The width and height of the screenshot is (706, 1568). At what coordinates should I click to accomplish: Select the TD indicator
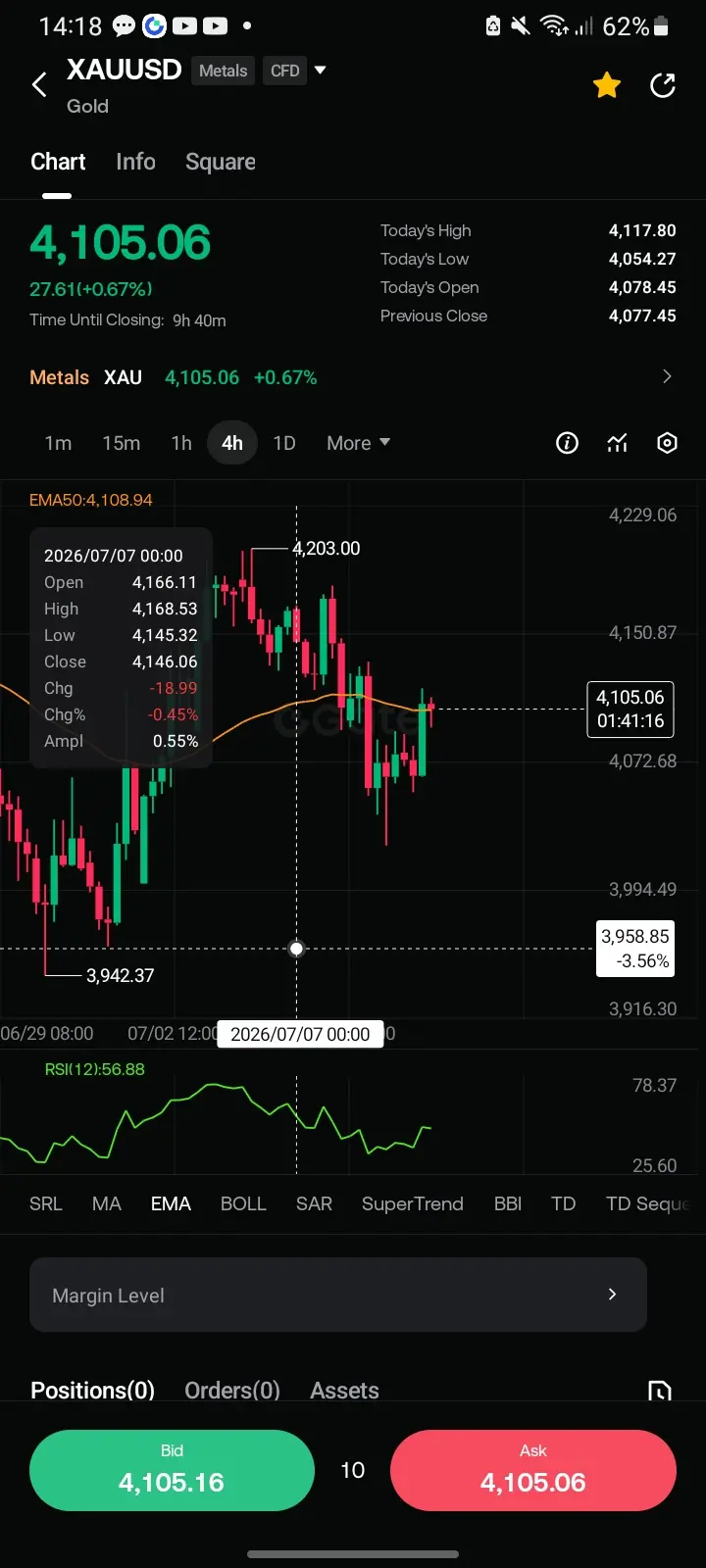(x=564, y=1203)
